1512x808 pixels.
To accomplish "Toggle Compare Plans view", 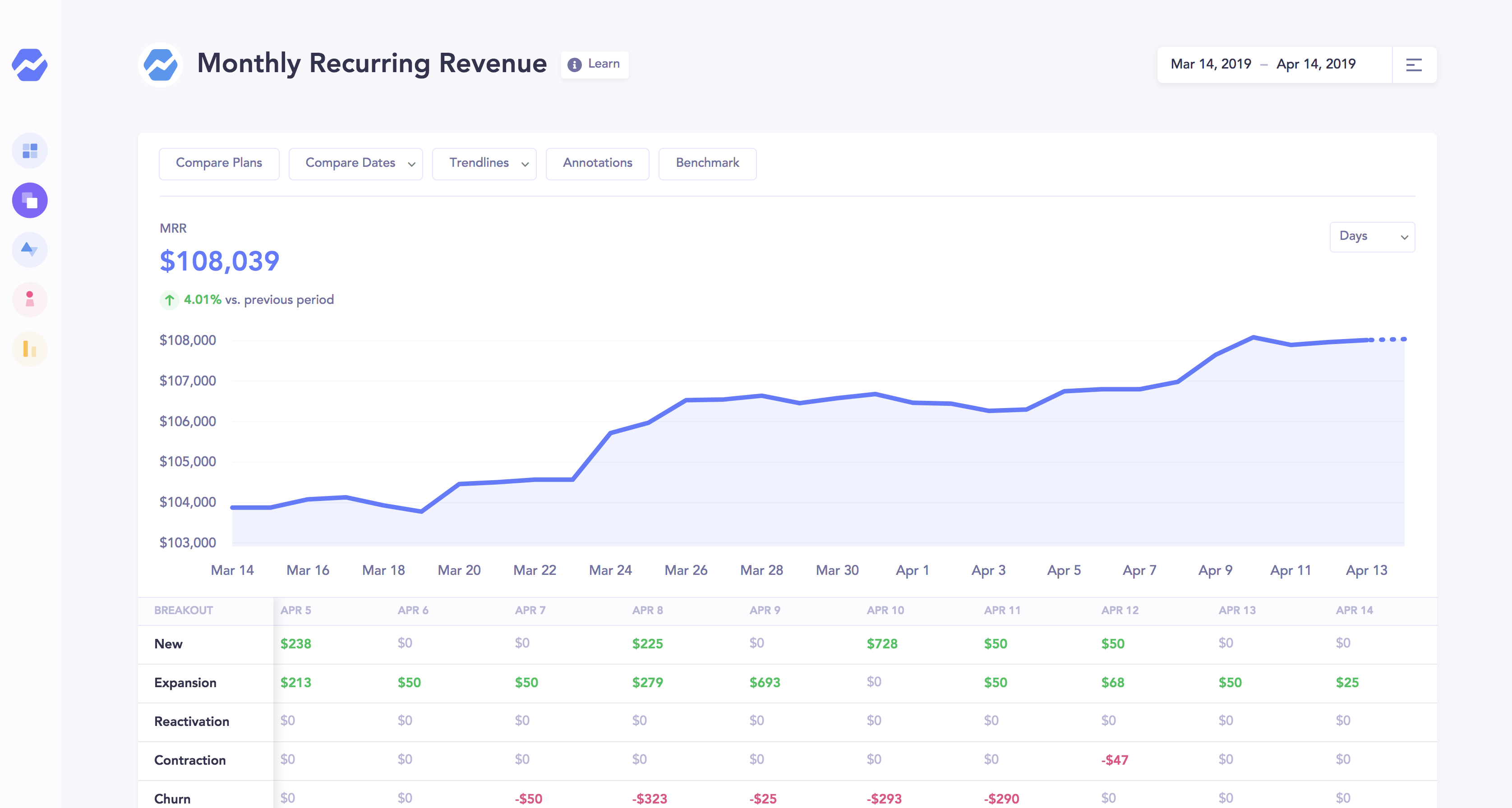I will (x=218, y=163).
